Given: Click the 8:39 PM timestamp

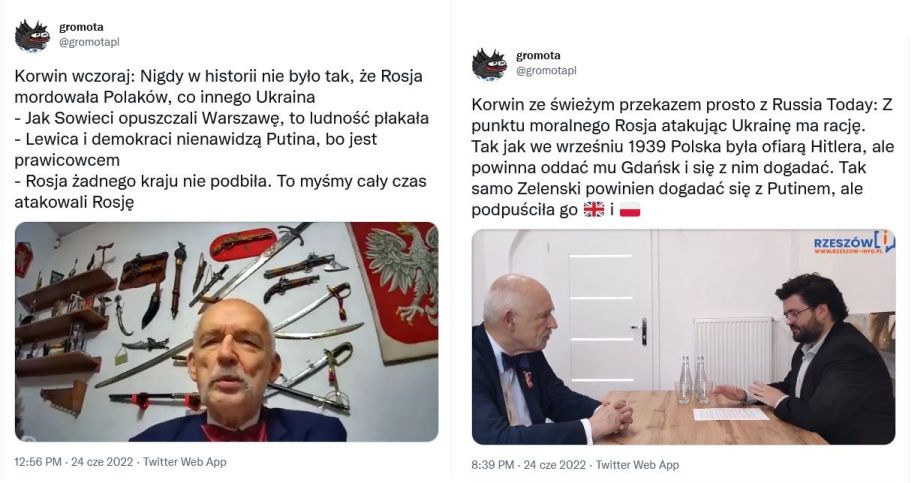Looking at the screenshot, I should tap(493, 465).
